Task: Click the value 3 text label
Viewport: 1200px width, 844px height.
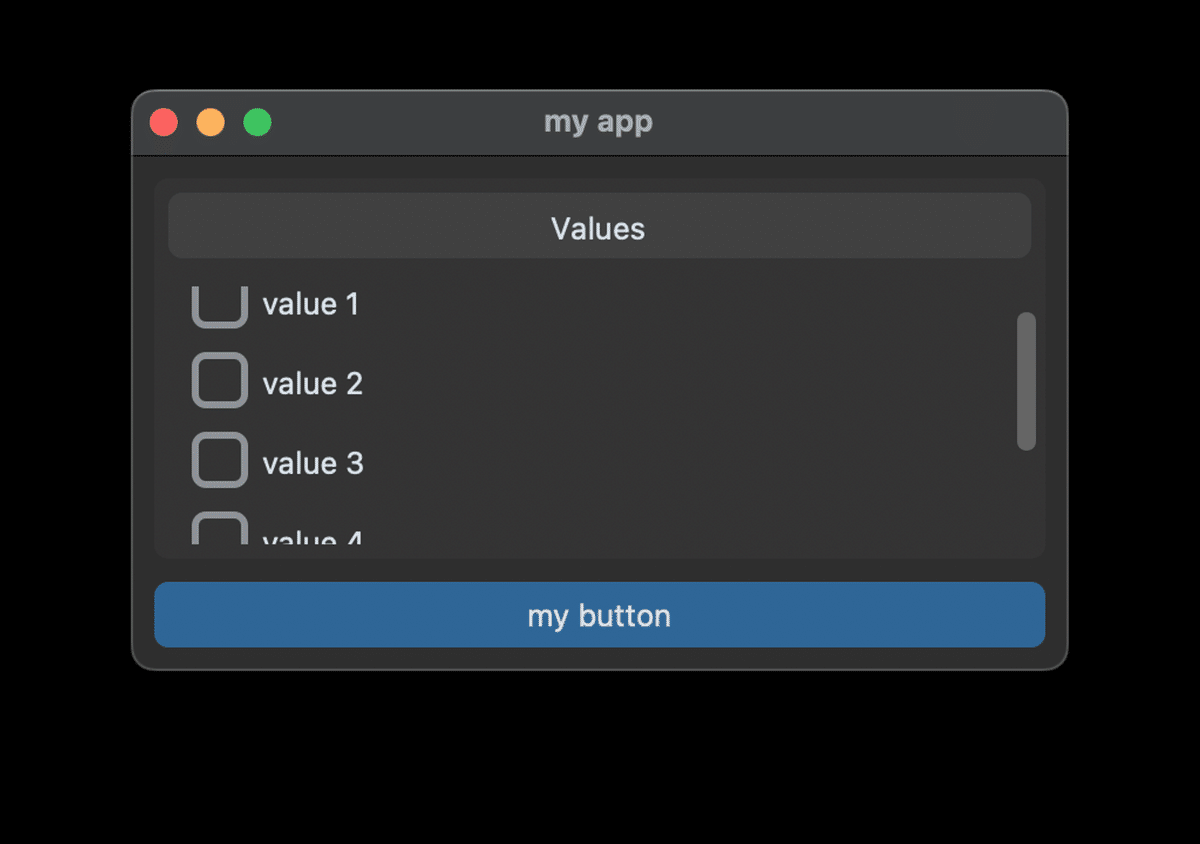Action: click(x=313, y=461)
